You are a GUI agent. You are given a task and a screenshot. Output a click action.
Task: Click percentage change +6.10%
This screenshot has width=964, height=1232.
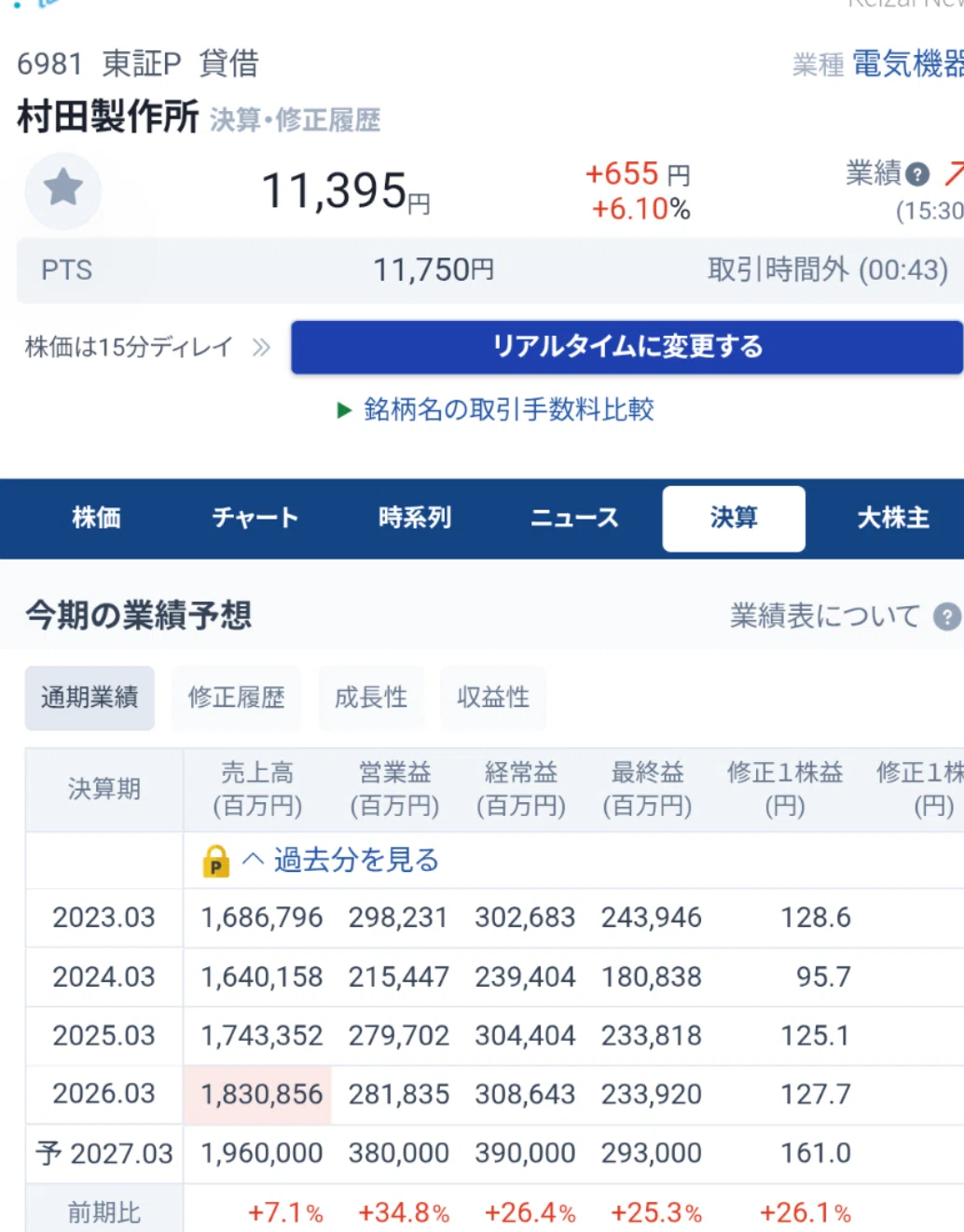pyautogui.click(x=640, y=209)
